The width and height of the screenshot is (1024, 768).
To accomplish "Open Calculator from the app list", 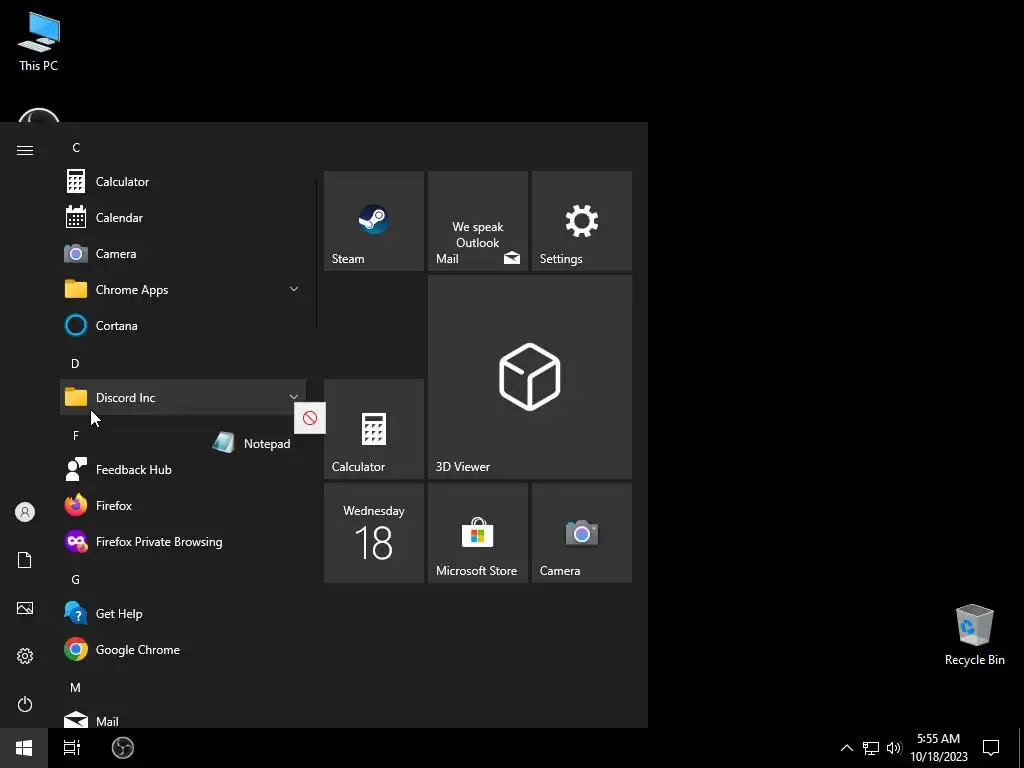I will 183,182.
